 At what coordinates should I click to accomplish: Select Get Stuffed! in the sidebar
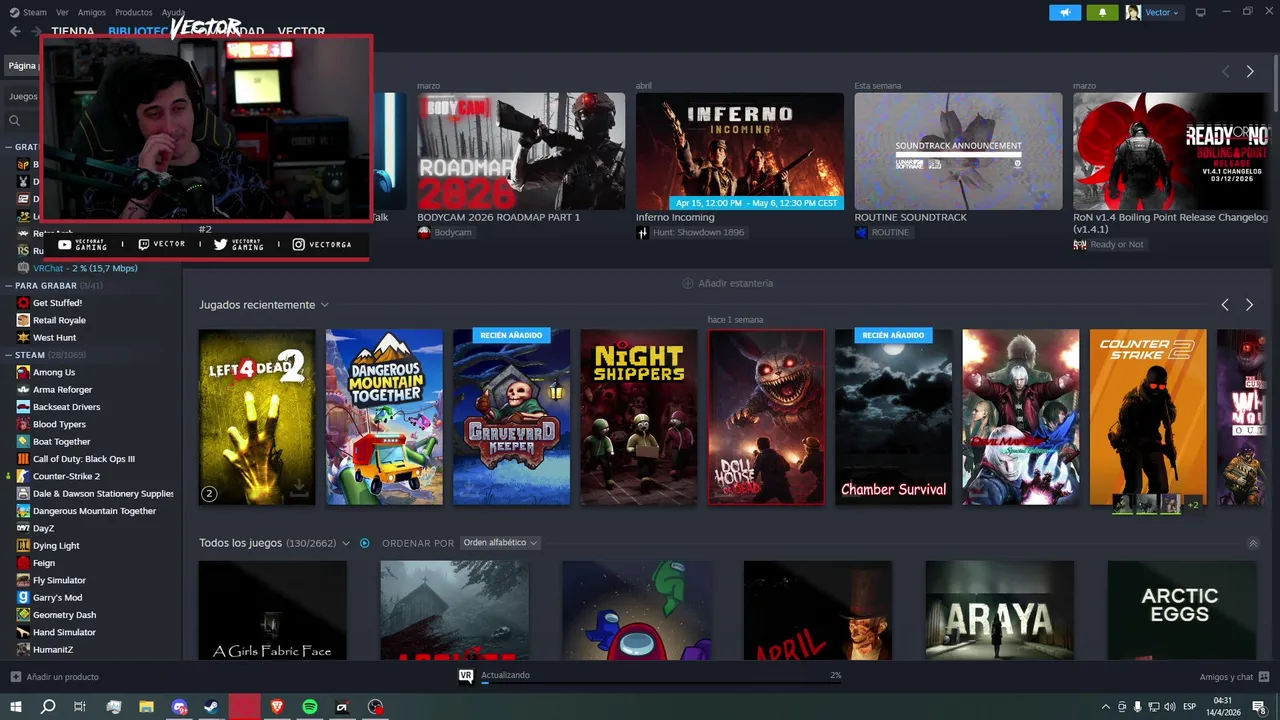click(x=57, y=303)
